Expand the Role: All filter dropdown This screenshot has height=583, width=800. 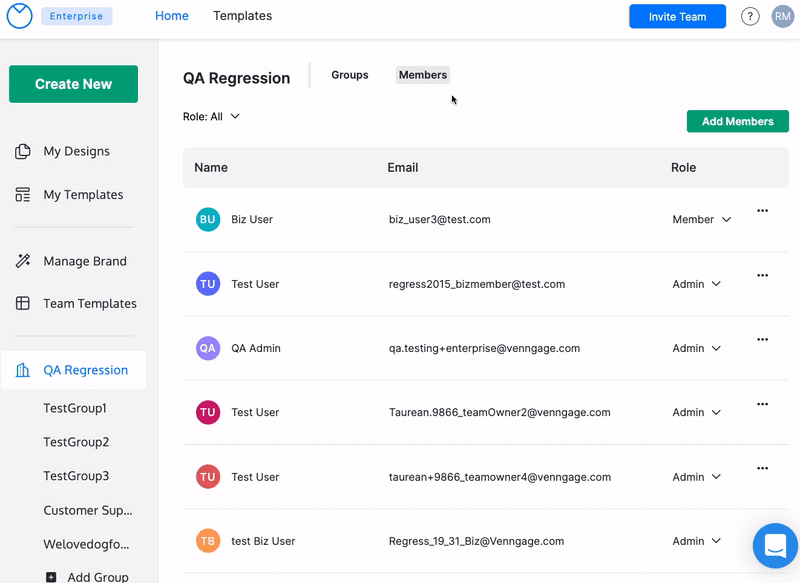(212, 117)
